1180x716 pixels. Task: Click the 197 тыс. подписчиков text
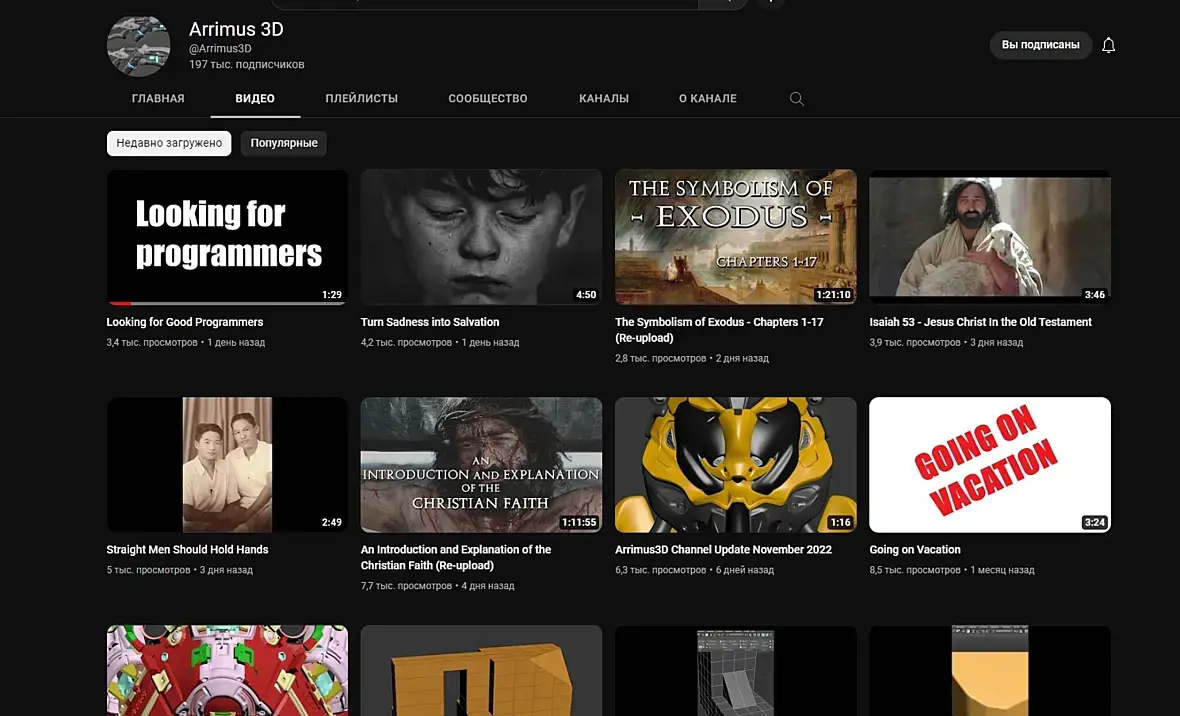point(246,65)
